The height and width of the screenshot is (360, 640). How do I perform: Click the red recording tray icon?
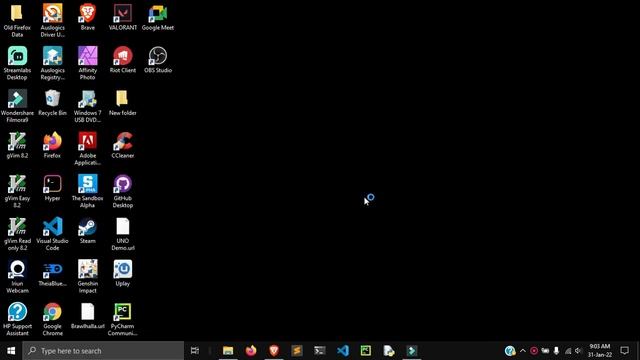(x=534, y=351)
